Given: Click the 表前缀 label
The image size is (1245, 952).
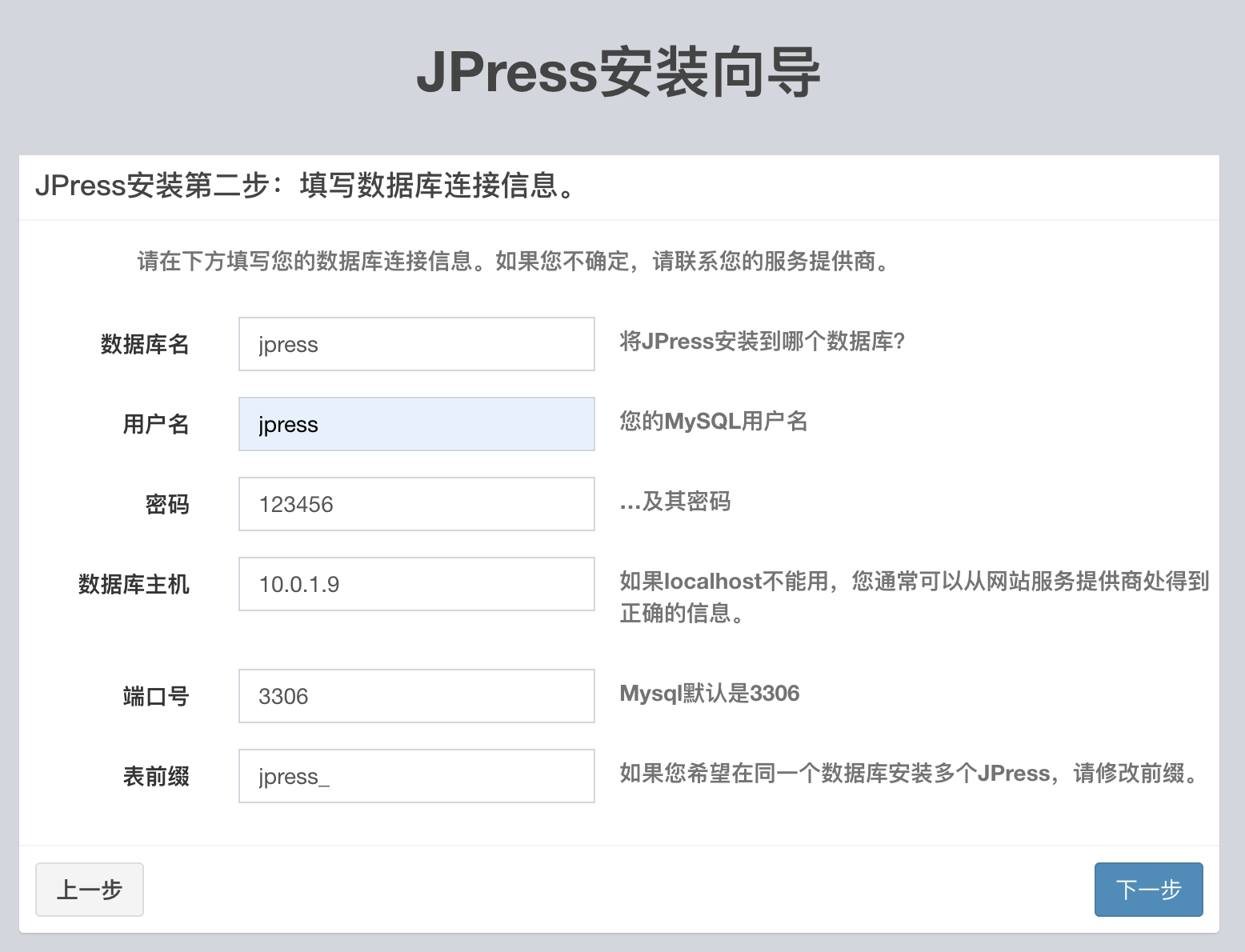Looking at the screenshot, I should coord(156,776).
